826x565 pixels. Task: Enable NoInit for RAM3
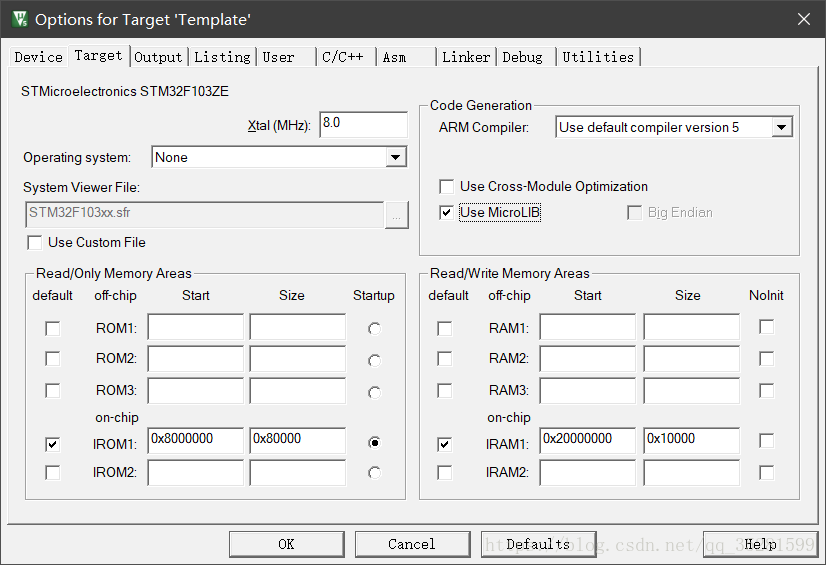(766, 391)
